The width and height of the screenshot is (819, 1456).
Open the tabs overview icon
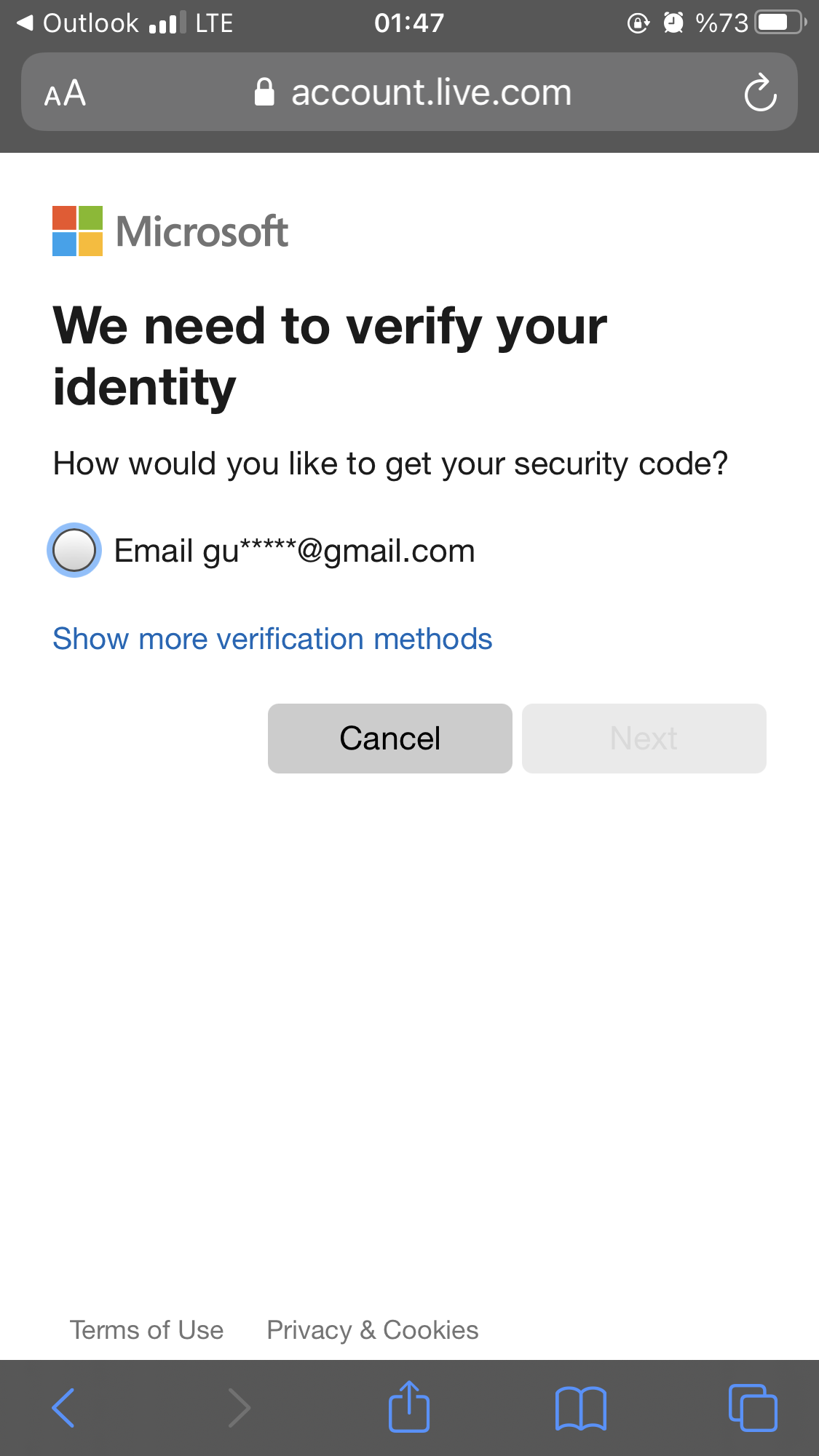(753, 1408)
